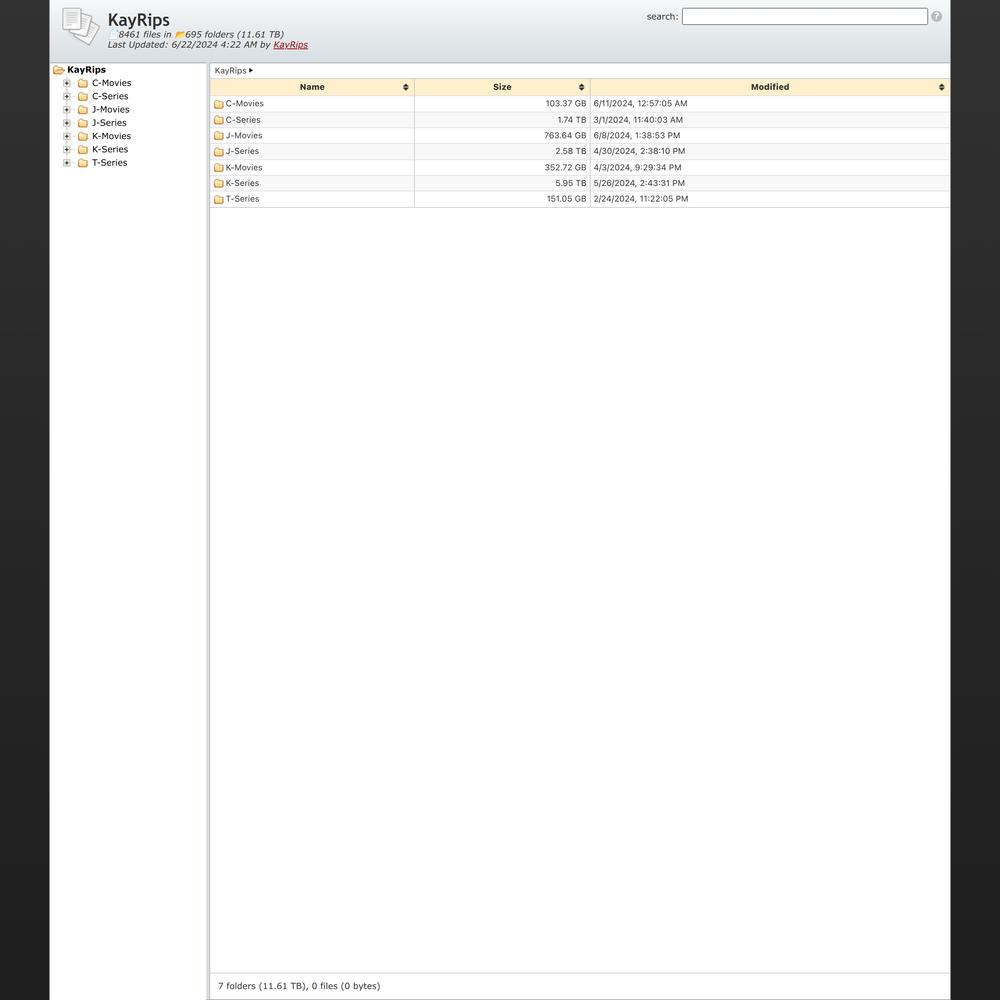Viewport: 1000px width, 1000px height.
Task: Open J-Movies folder name in table
Action: coord(244,136)
